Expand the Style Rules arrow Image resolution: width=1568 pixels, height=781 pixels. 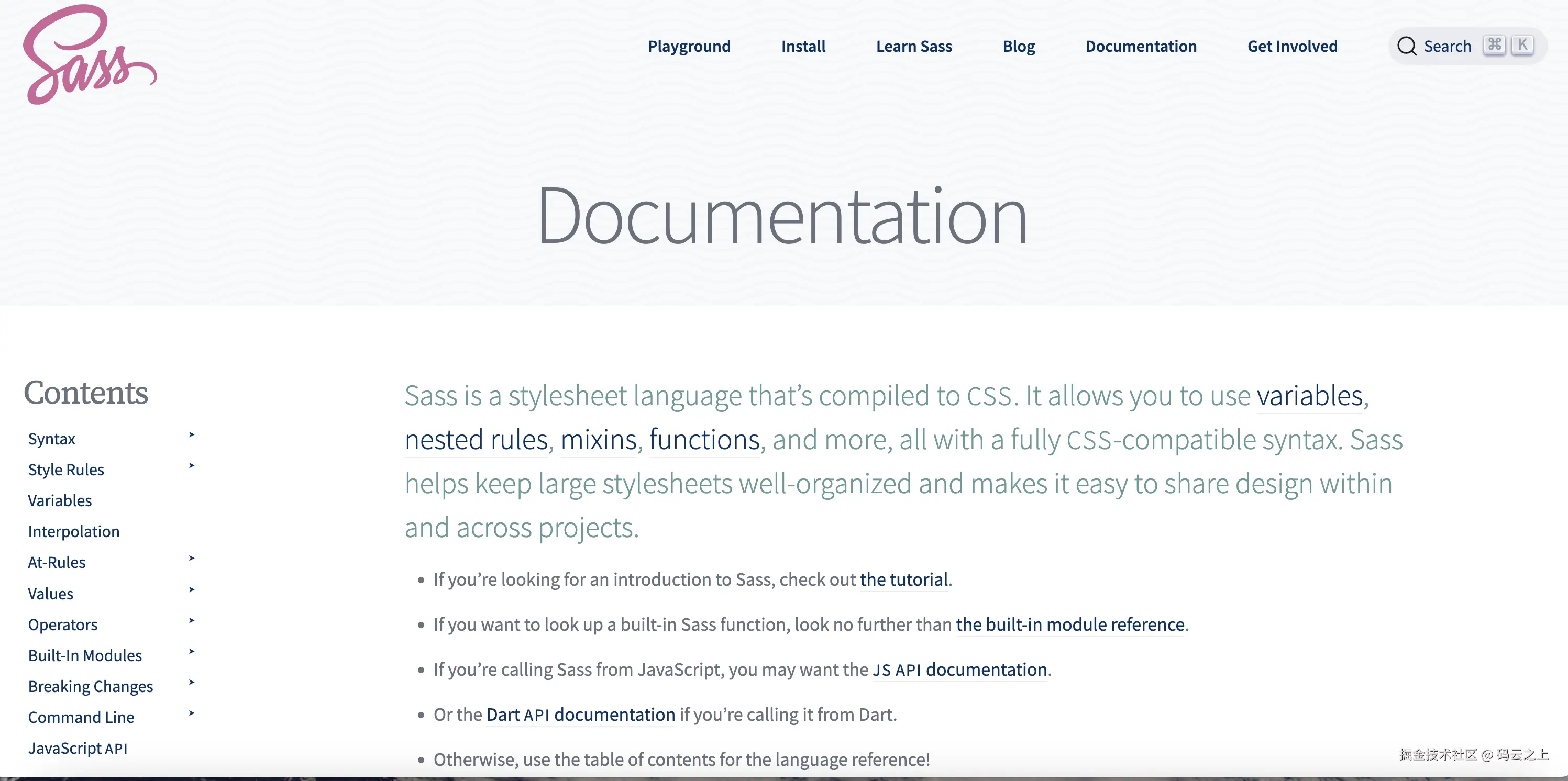191,466
